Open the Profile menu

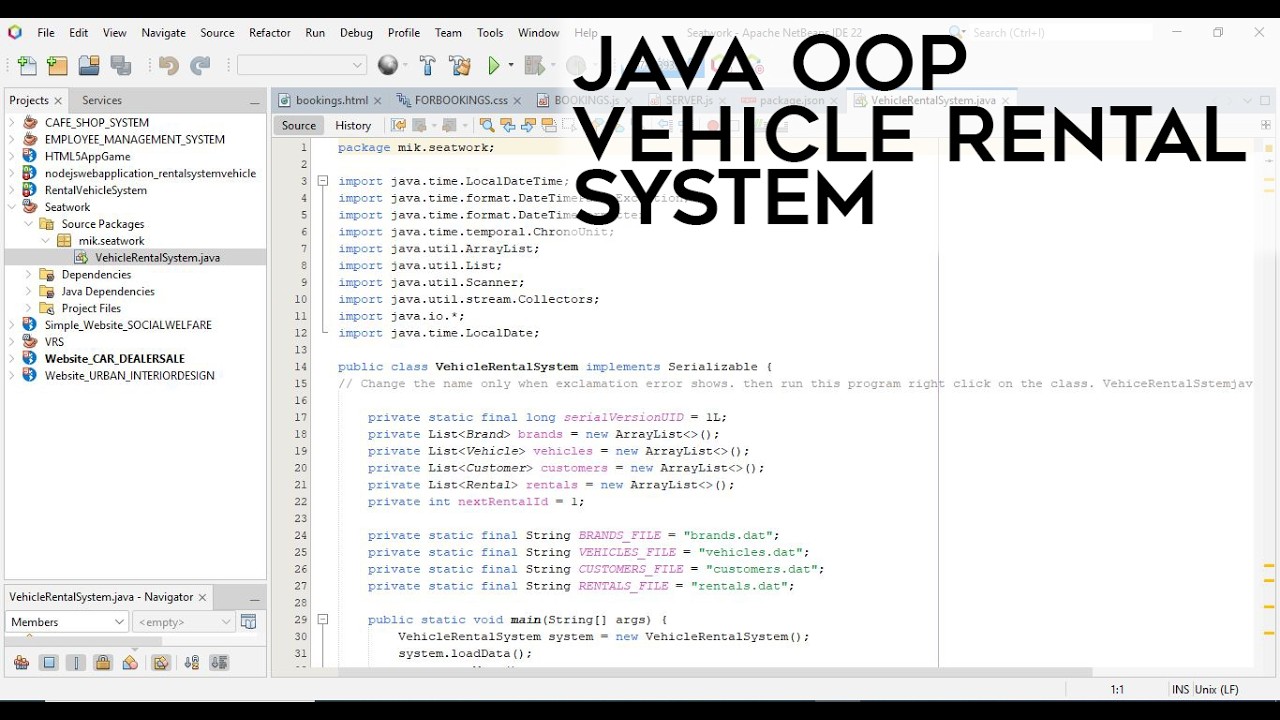(x=404, y=33)
